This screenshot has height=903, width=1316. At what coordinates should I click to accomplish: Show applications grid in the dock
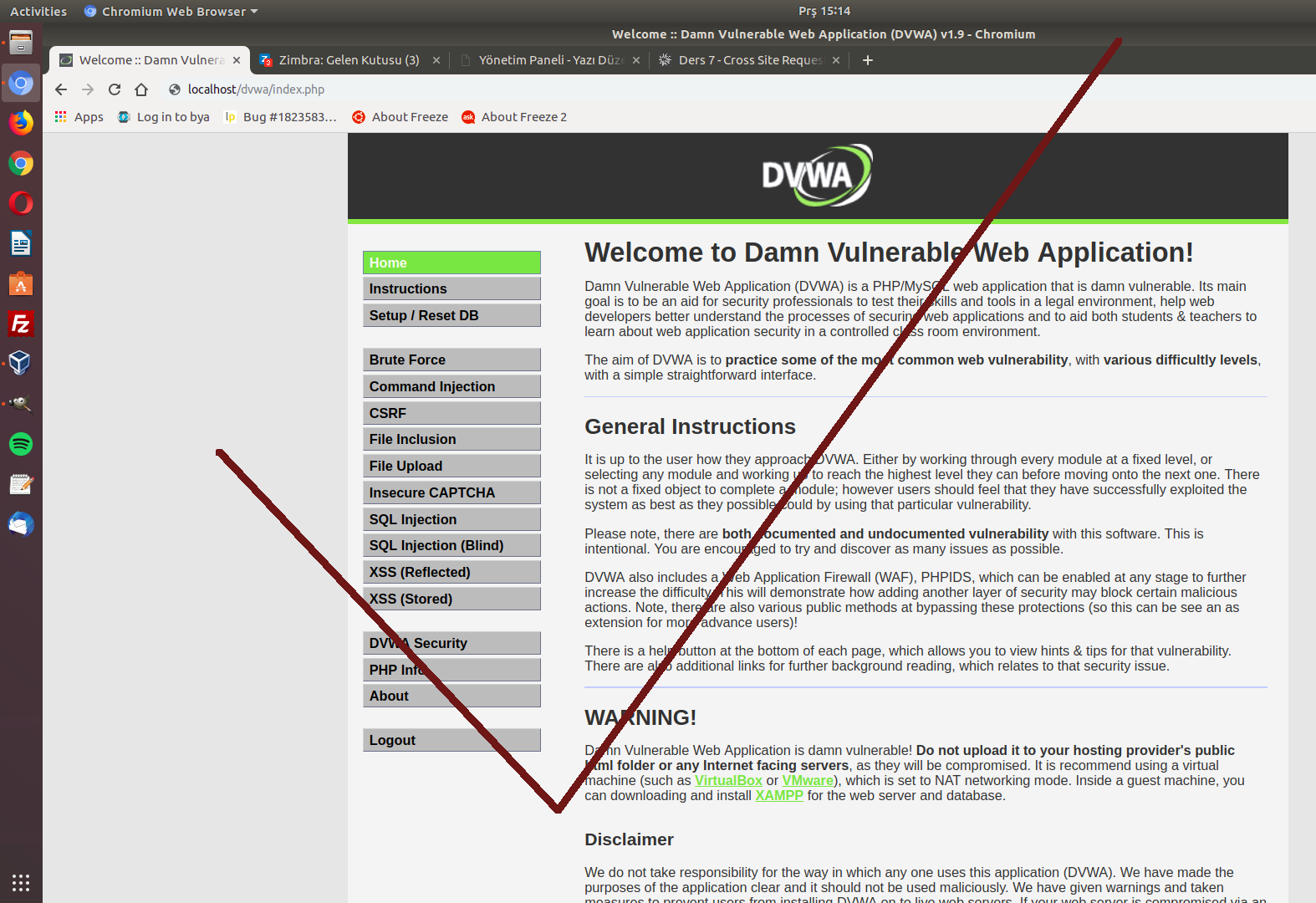[21, 882]
